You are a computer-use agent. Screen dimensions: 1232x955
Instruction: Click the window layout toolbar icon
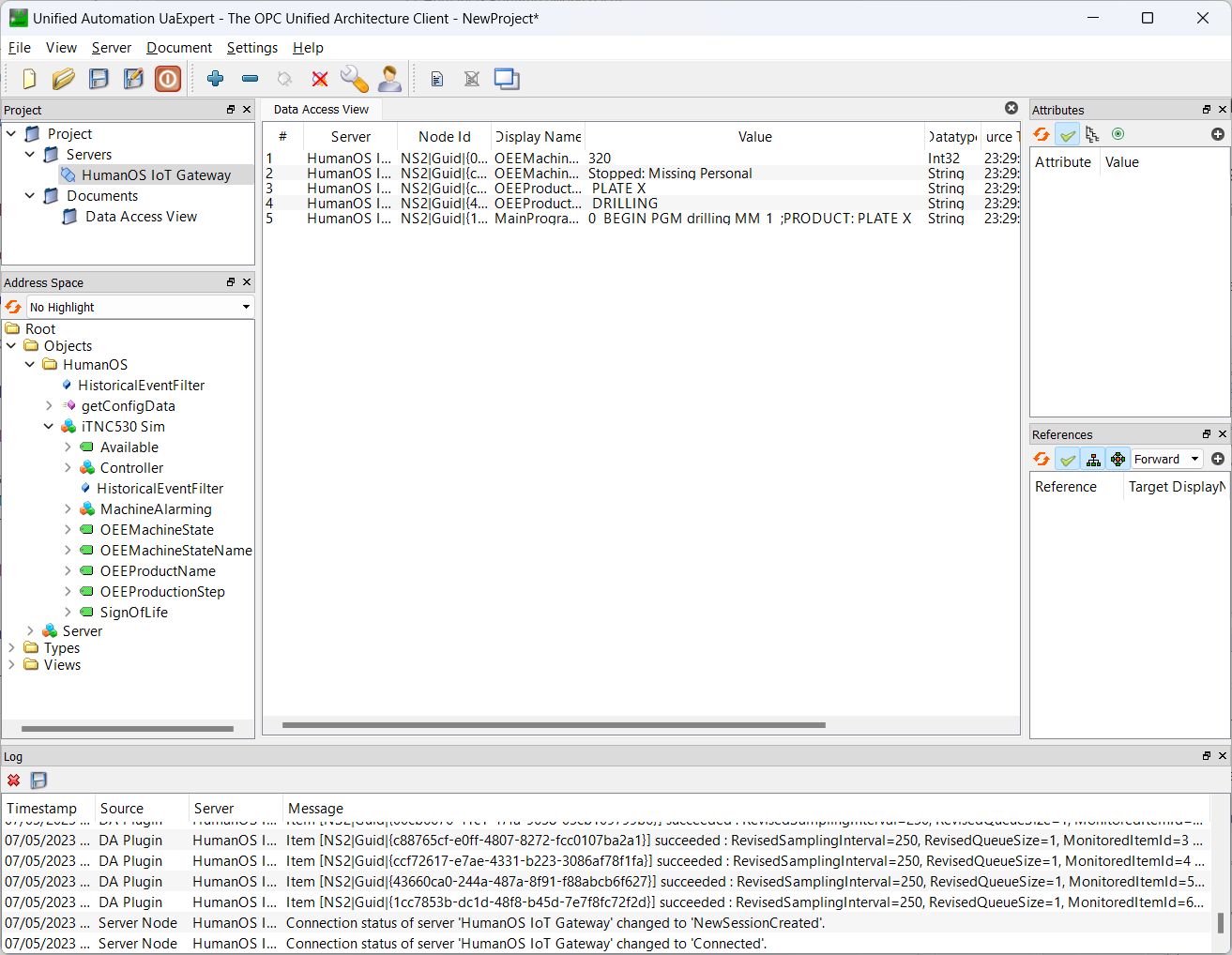coord(507,79)
